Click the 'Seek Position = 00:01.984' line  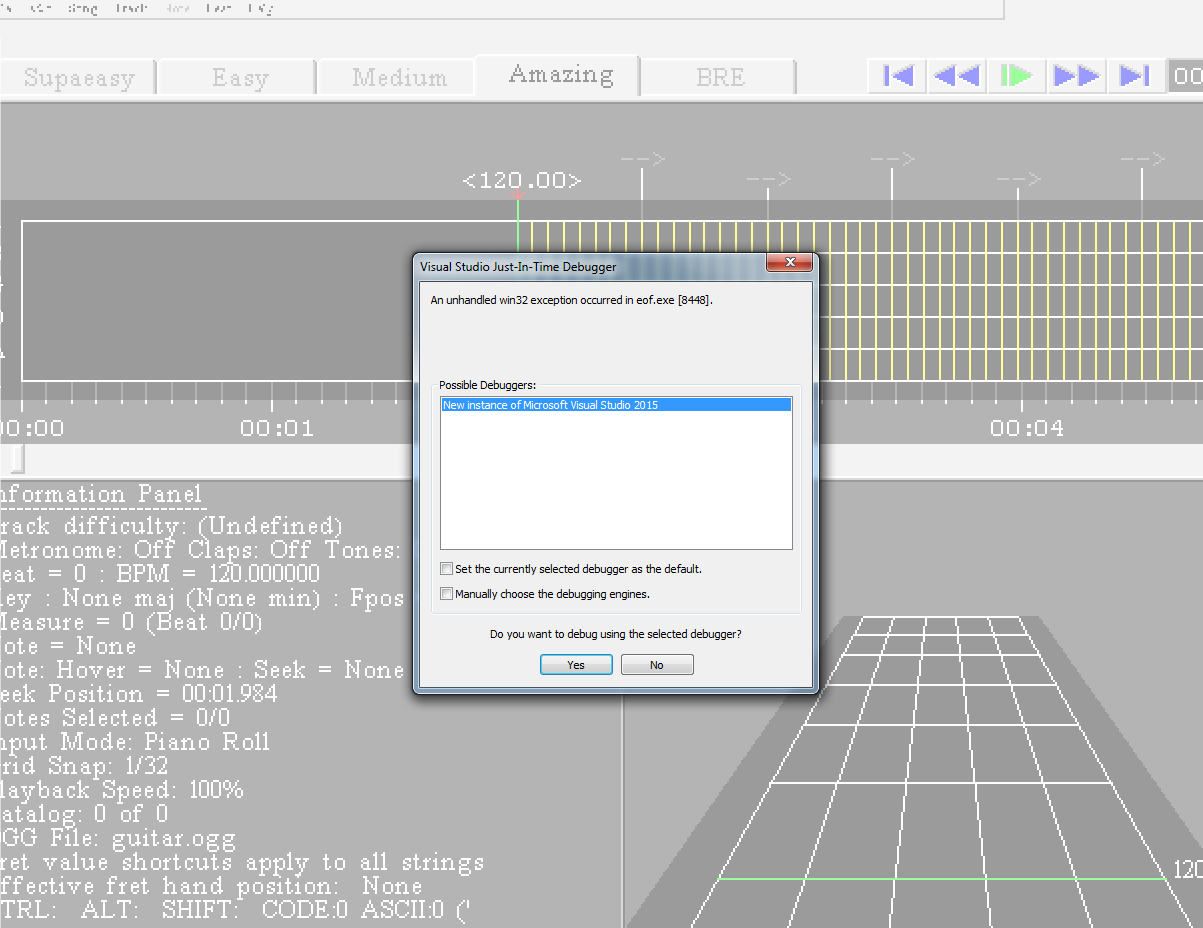click(x=139, y=694)
